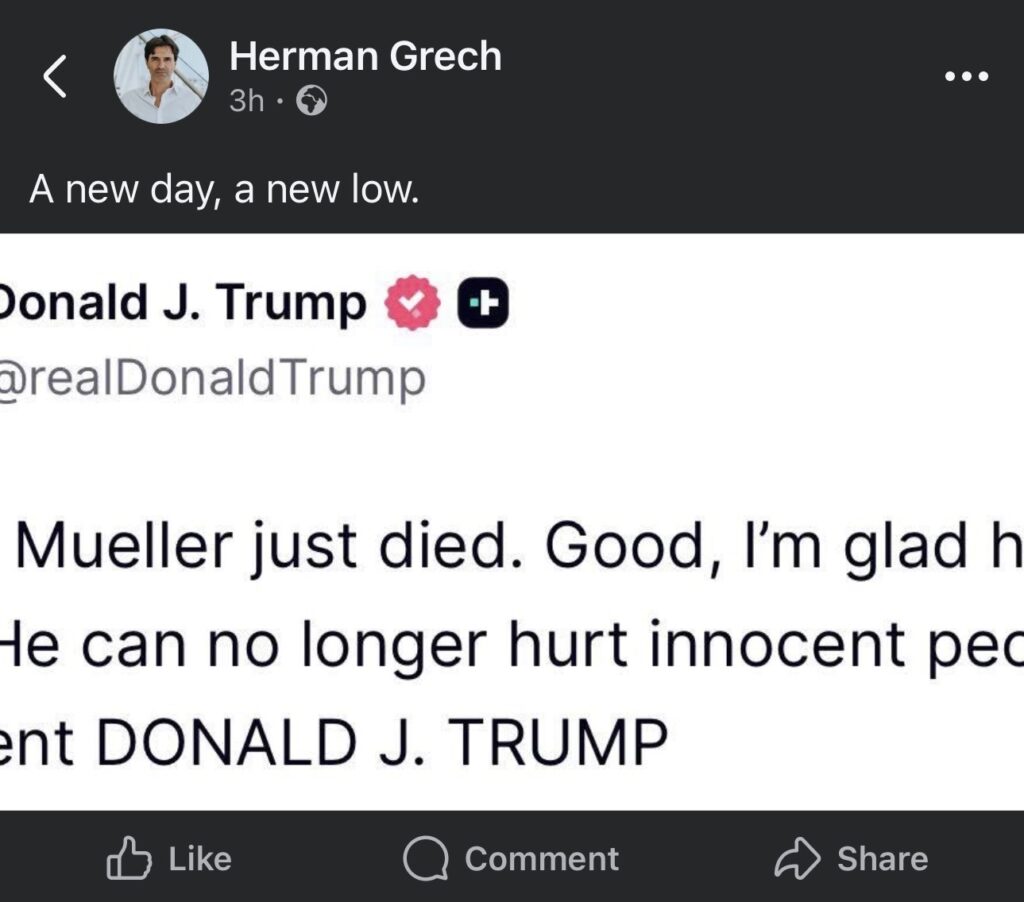
Task: Open the three-dot post options menu
Action: coord(967,77)
